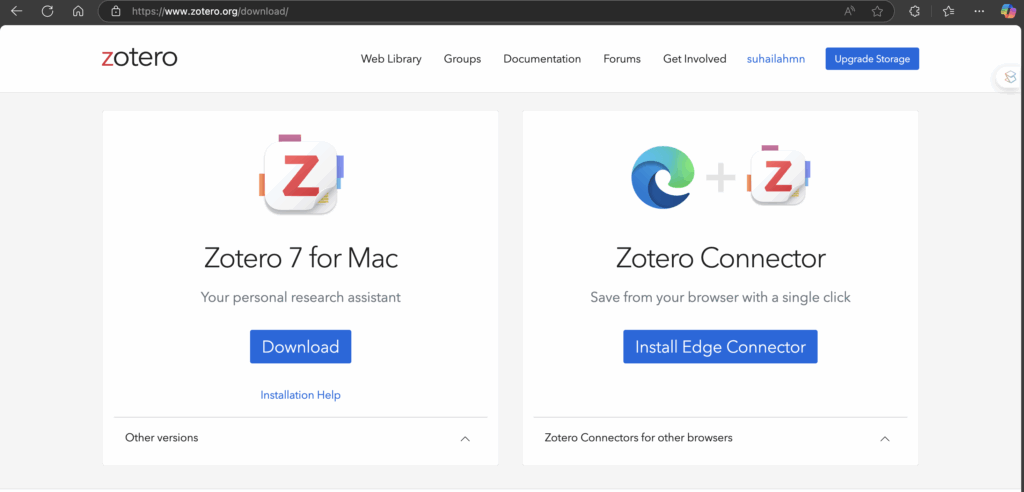Click the Read Aloud icon
The image size is (1024, 492).
pyautogui.click(x=849, y=12)
